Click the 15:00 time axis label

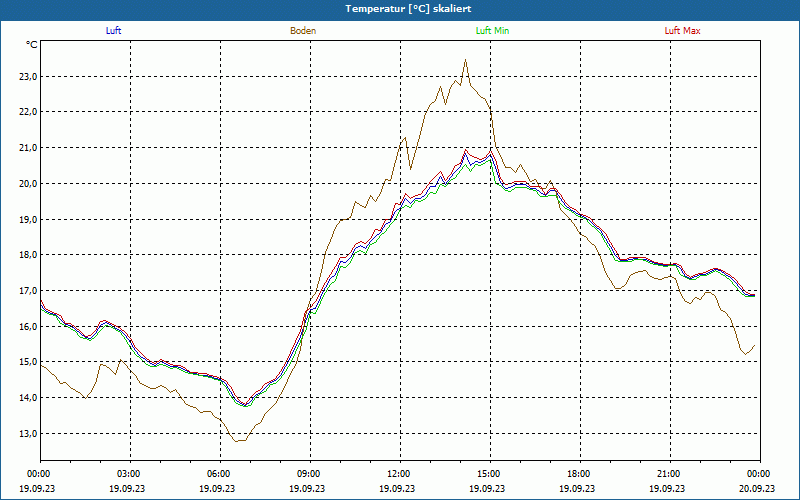click(490, 474)
